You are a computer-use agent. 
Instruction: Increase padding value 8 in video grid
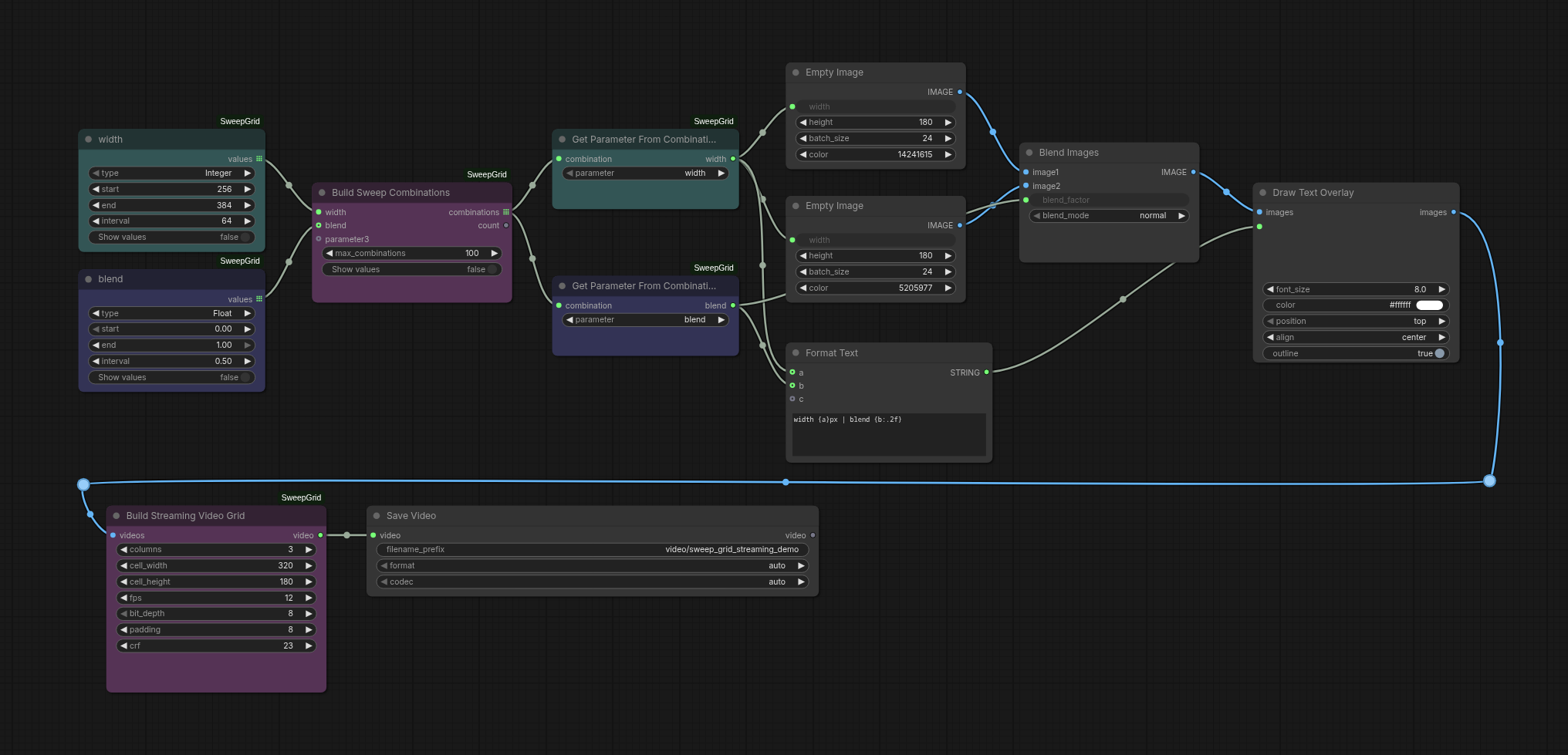click(309, 630)
